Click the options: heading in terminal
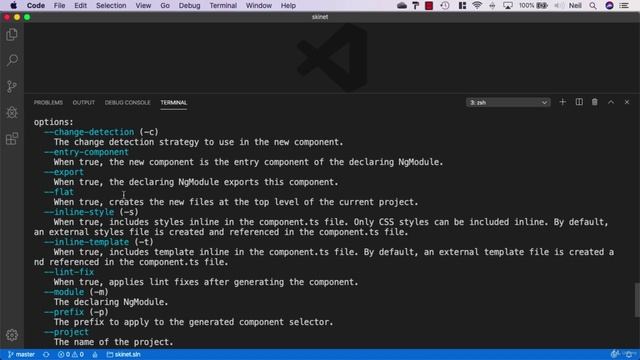The width and height of the screenshot is (640, 360). (x=53, y=122)
